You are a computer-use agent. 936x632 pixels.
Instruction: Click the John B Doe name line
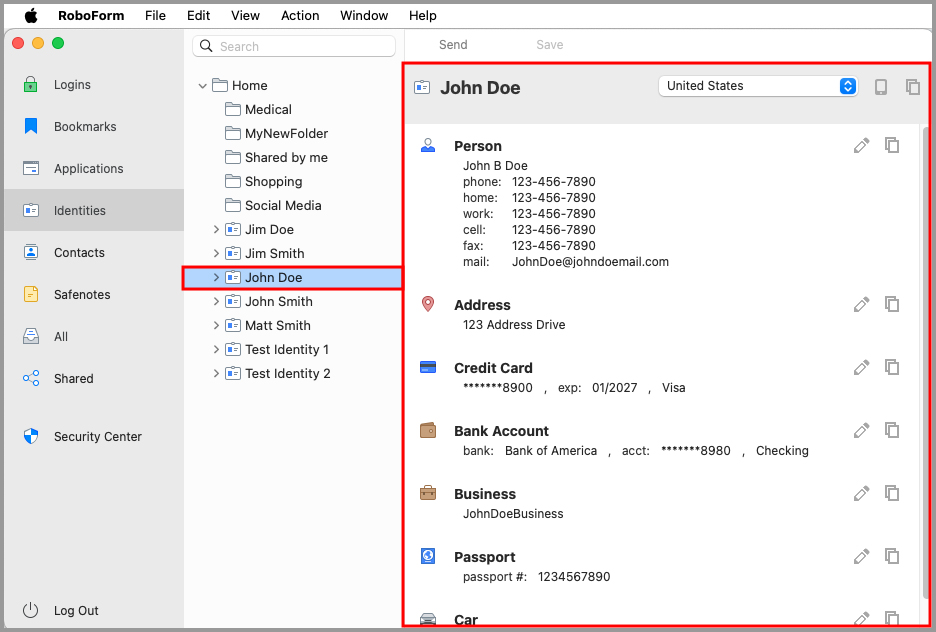pos(495,165)
